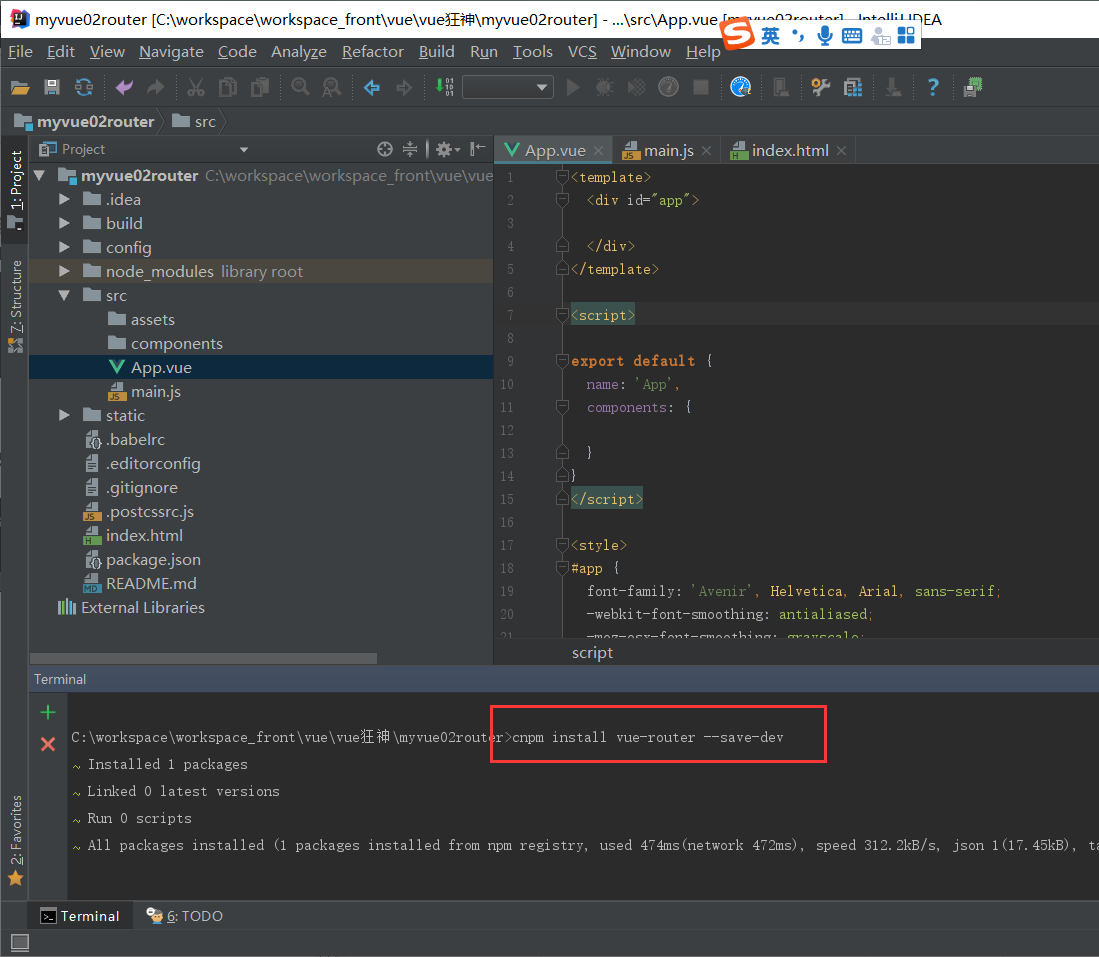The image size is (1099, 957).
Task: Click the scroll from source target icon
Action: click(x=385, y=149)
